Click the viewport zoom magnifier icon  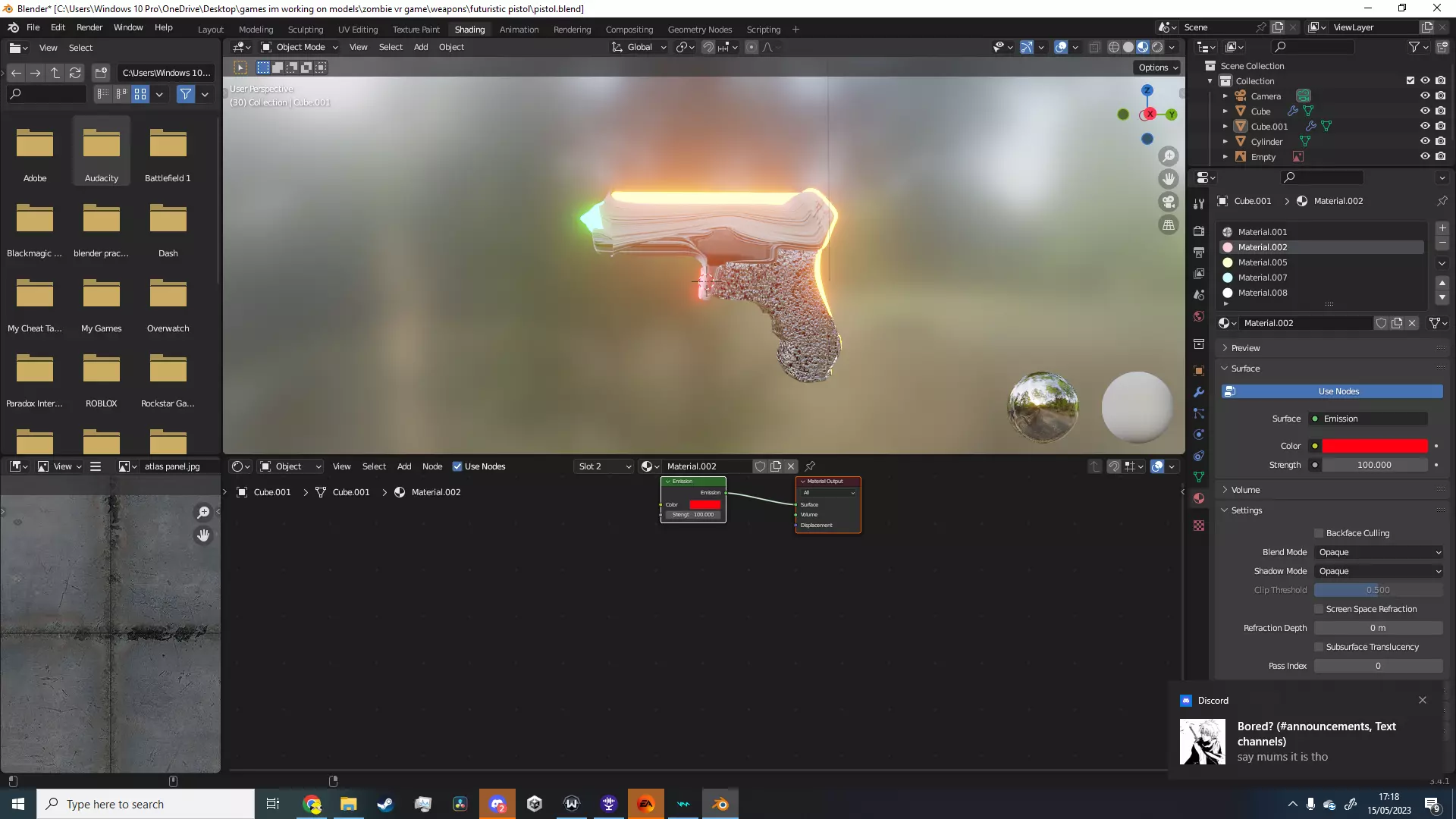[x=1169, y=156]
